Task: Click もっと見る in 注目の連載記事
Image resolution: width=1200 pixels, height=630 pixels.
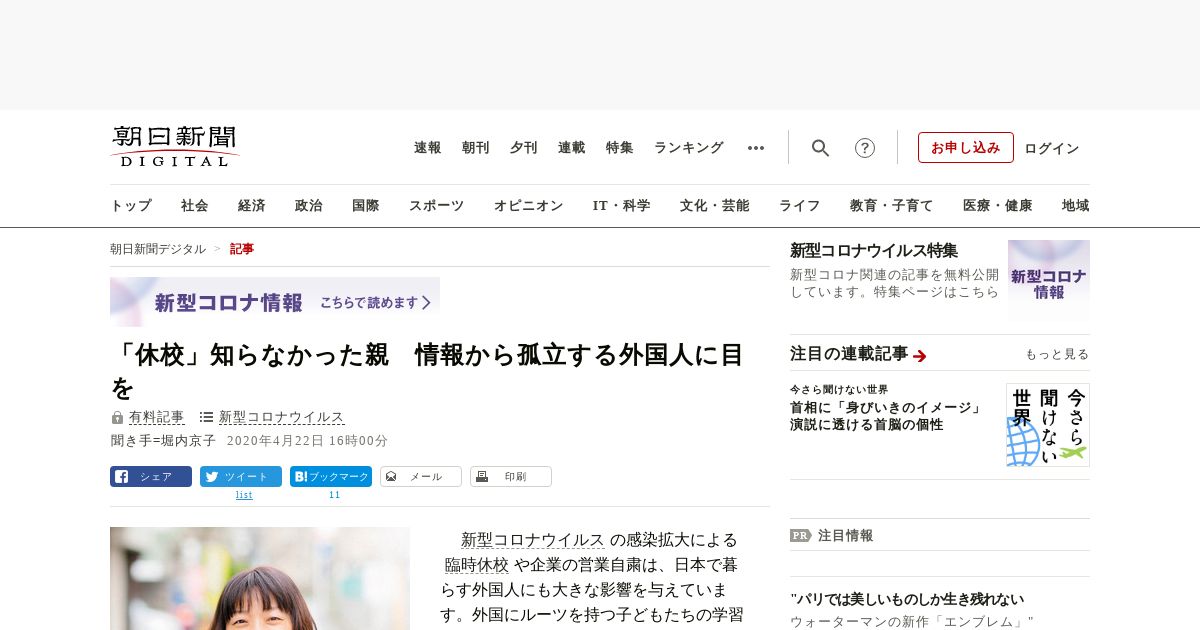Action: pos(1057,354)
